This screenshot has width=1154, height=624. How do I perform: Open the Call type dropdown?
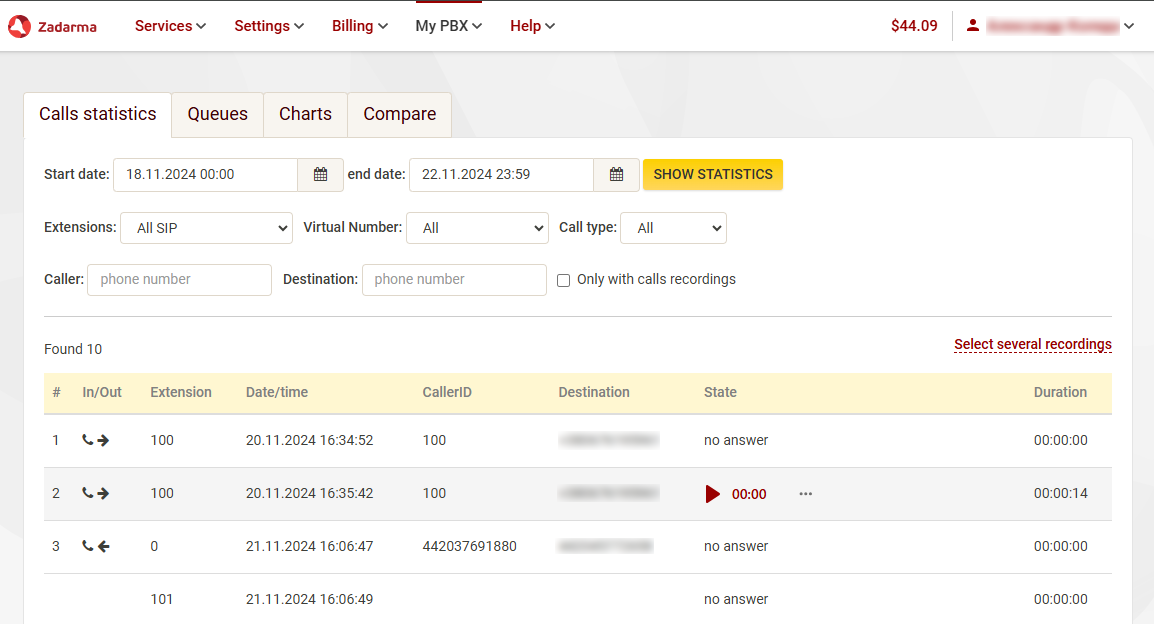point(673,228)
